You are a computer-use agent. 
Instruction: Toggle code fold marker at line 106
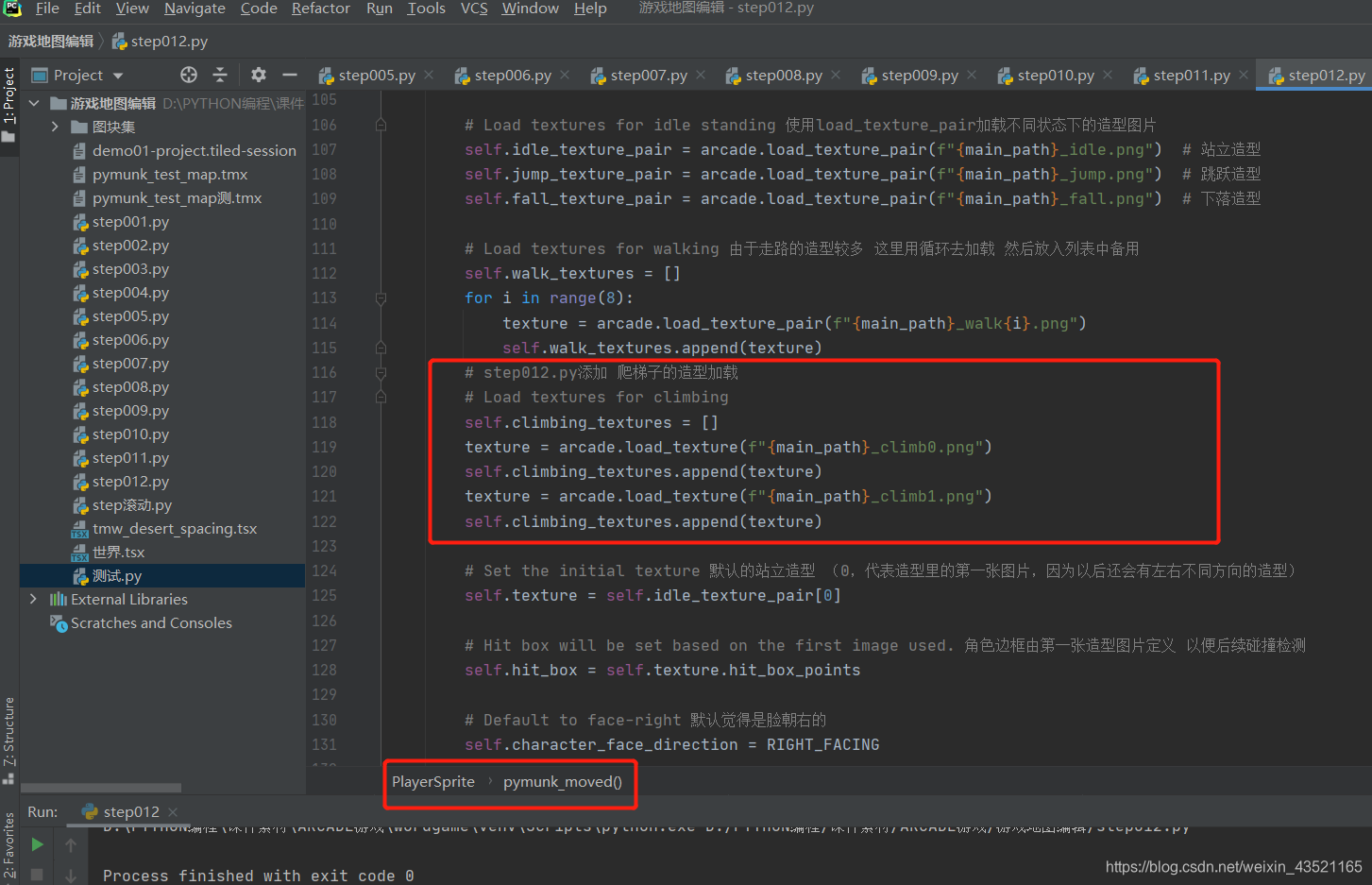(381, 125)
